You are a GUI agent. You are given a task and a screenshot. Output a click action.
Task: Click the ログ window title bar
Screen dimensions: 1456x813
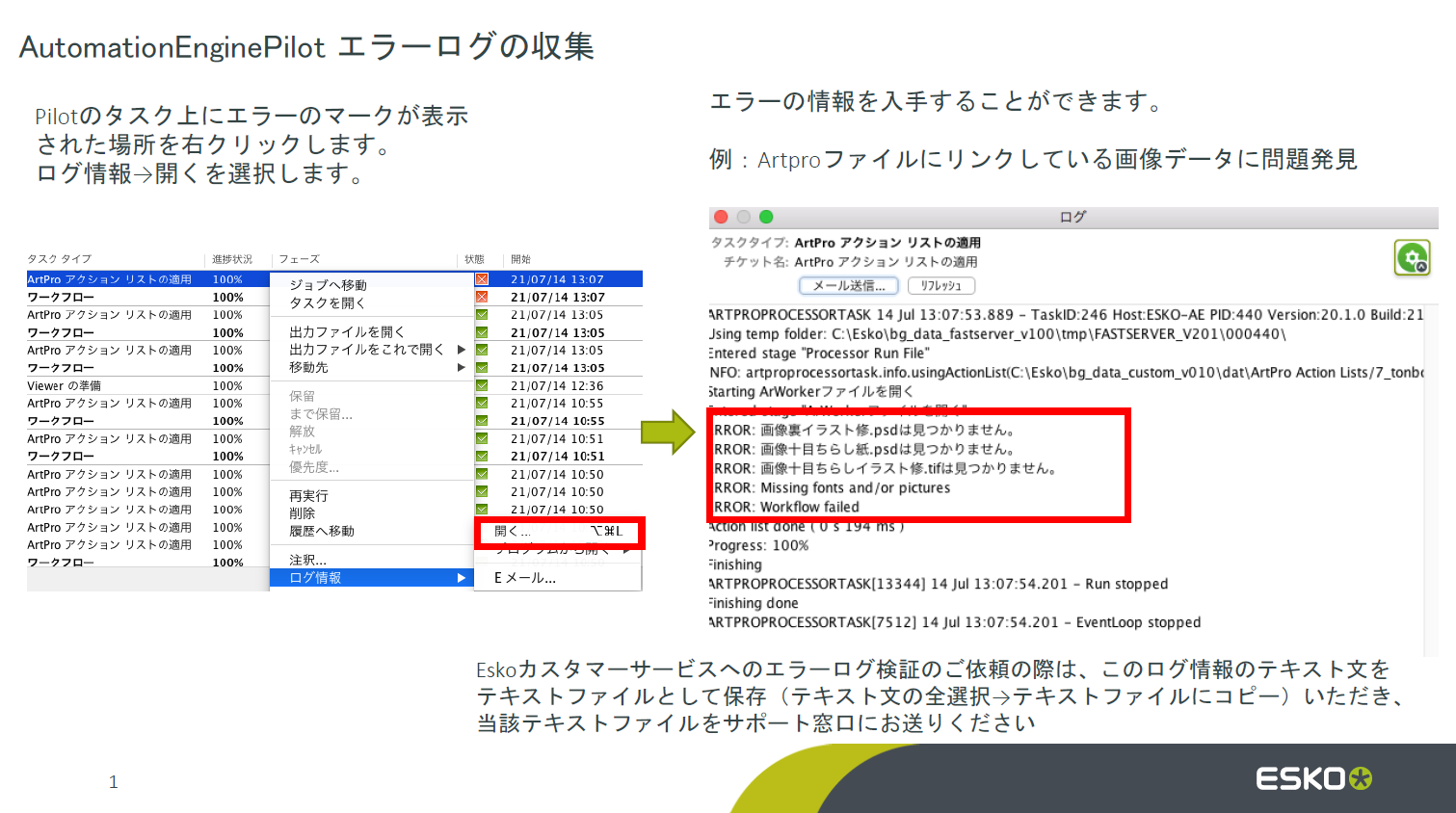pyautogui.click(x=1072, y=217)
